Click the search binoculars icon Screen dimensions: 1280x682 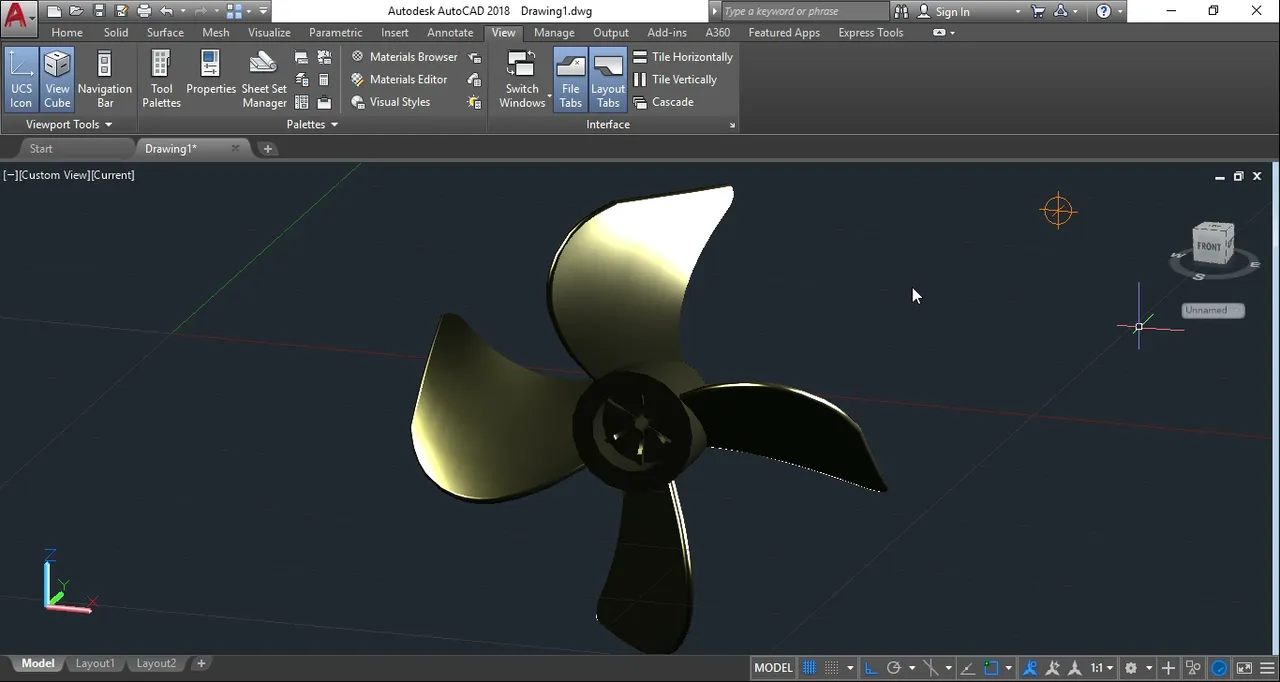point(901,12)
